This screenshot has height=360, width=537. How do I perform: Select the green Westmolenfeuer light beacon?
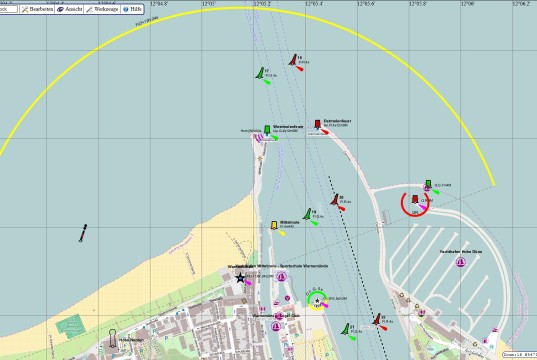point(267,130)
